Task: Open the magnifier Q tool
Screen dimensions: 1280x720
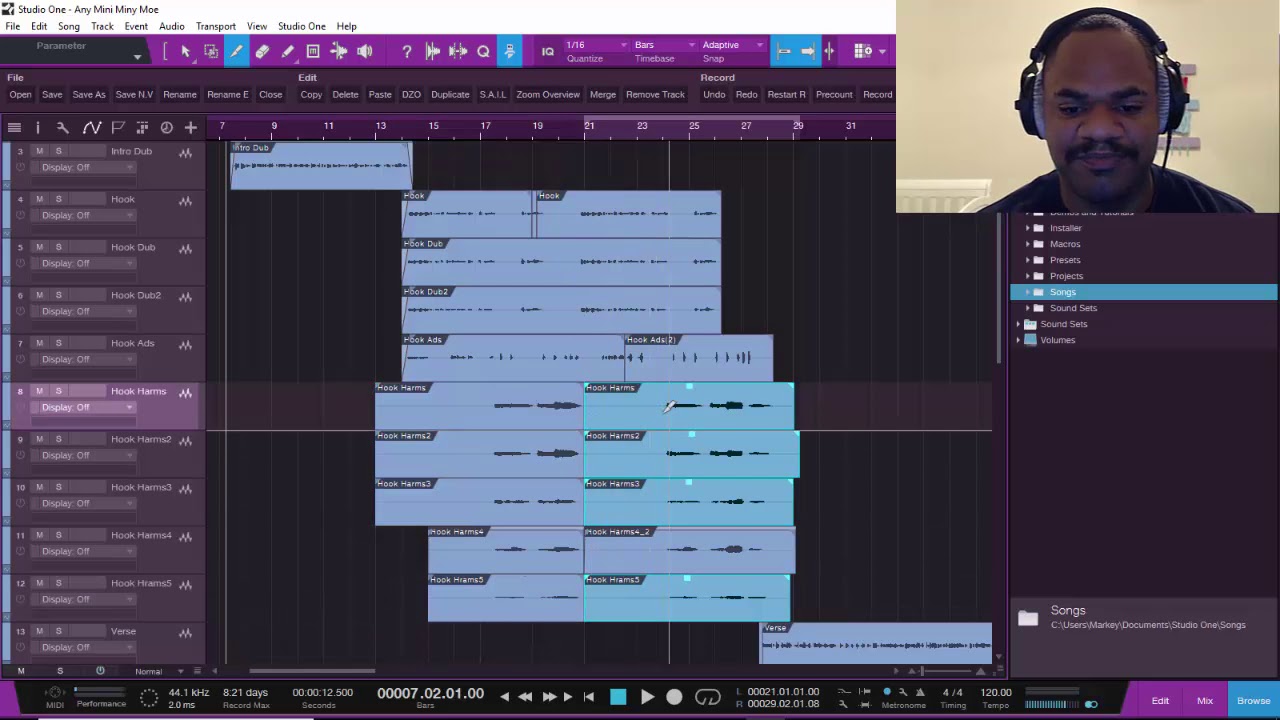Action: click(x=483, y=51)
